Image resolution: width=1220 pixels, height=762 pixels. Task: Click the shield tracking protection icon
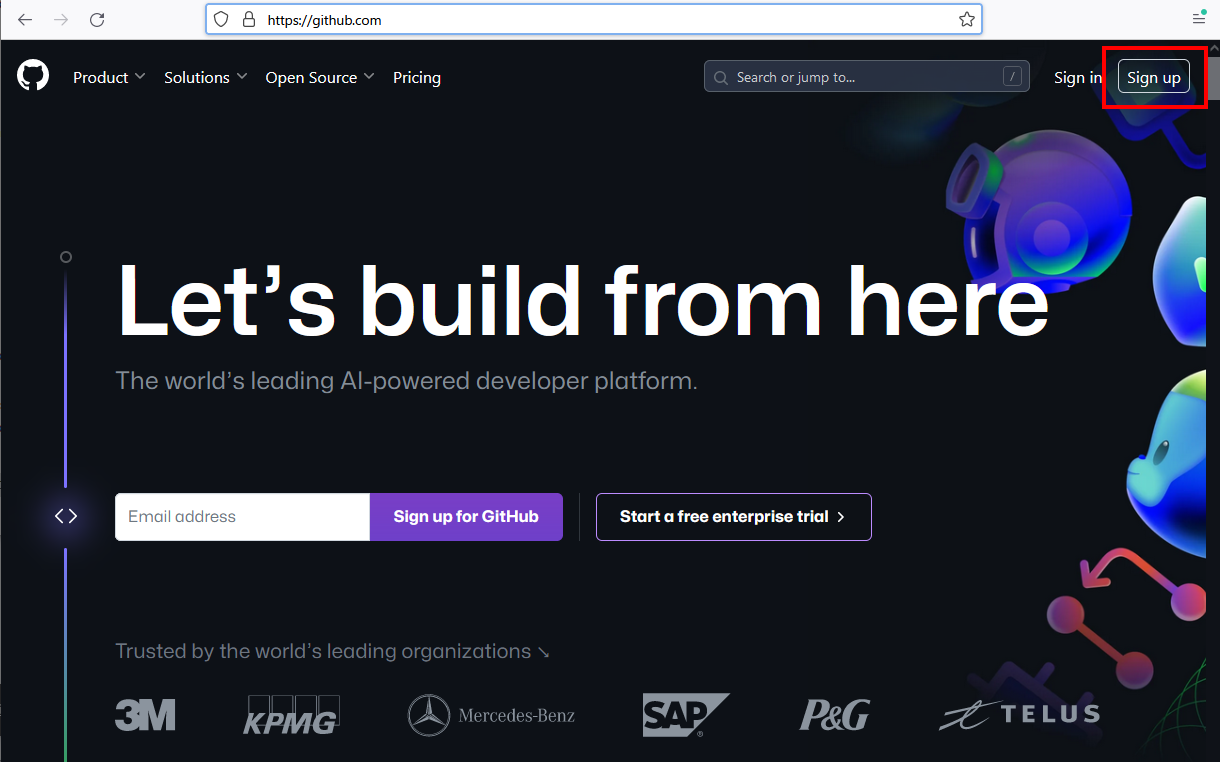click(222, 20)
